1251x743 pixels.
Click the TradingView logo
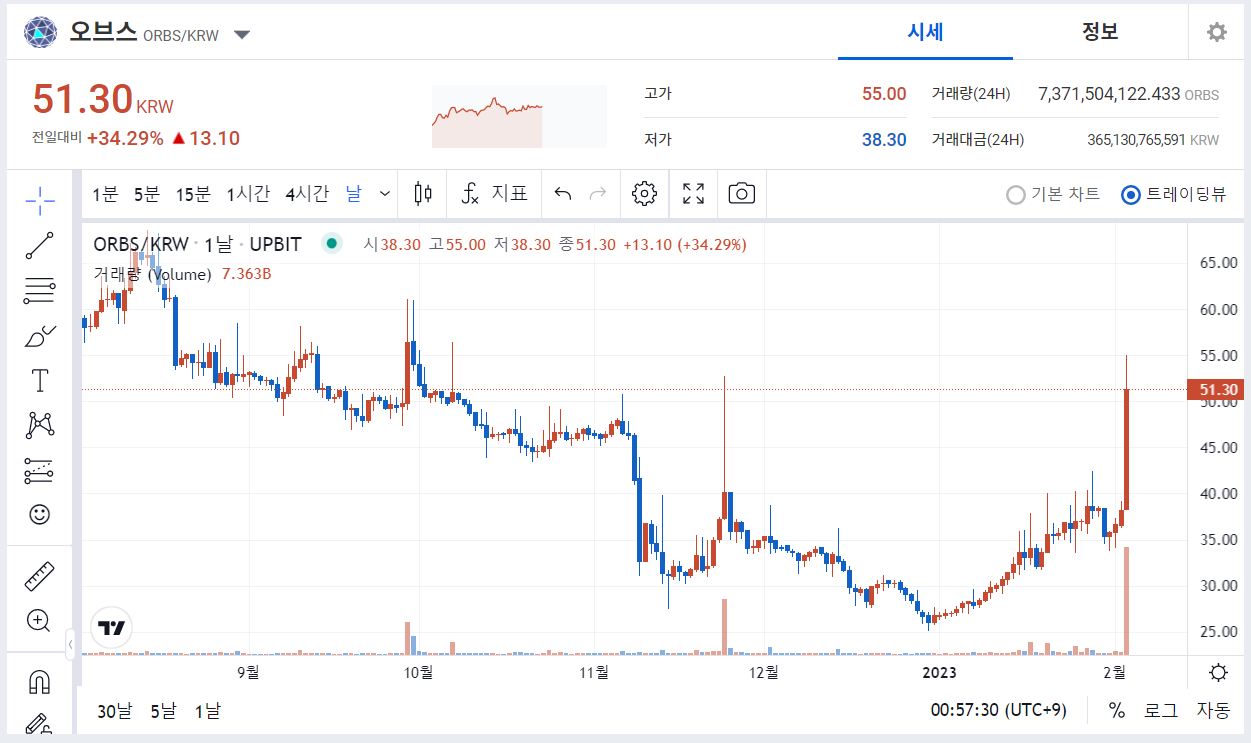112,628
